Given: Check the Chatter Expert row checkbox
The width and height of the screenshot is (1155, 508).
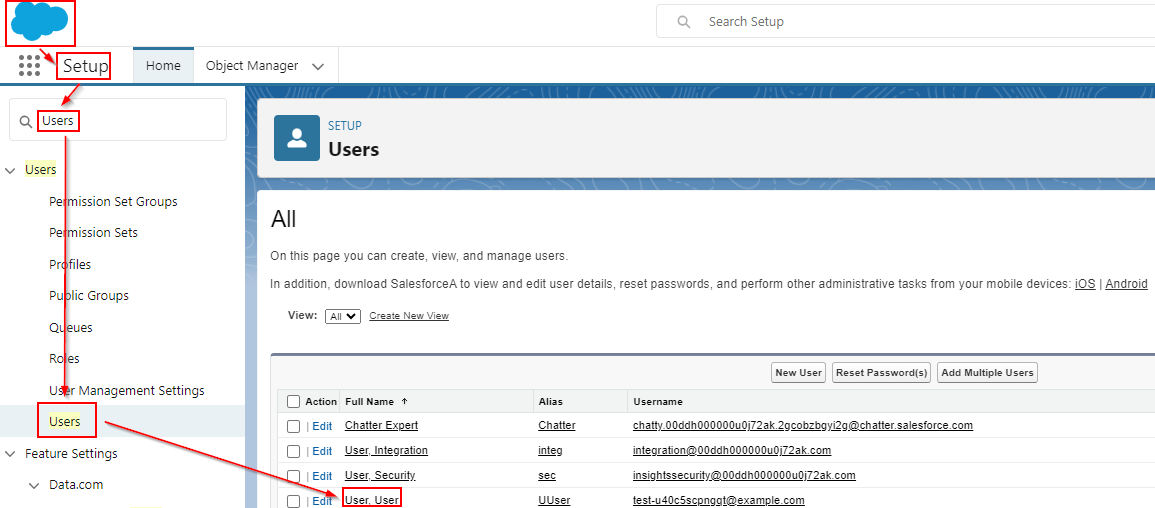Looking at the screenshot, I should point(293,426).
